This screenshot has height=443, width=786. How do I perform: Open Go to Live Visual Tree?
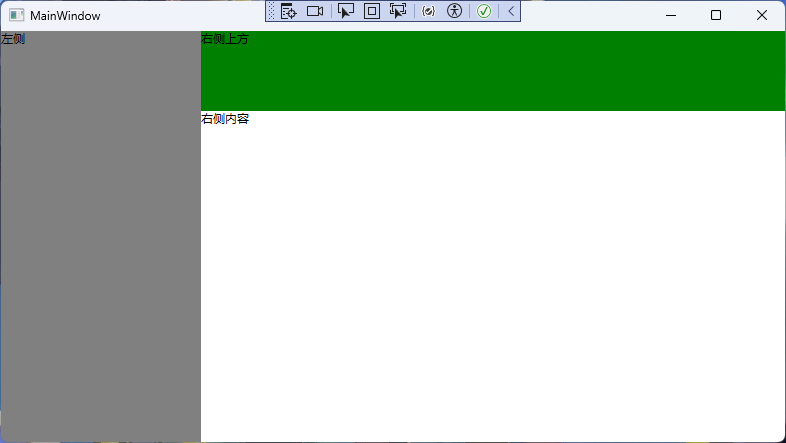tap(289, 11)
